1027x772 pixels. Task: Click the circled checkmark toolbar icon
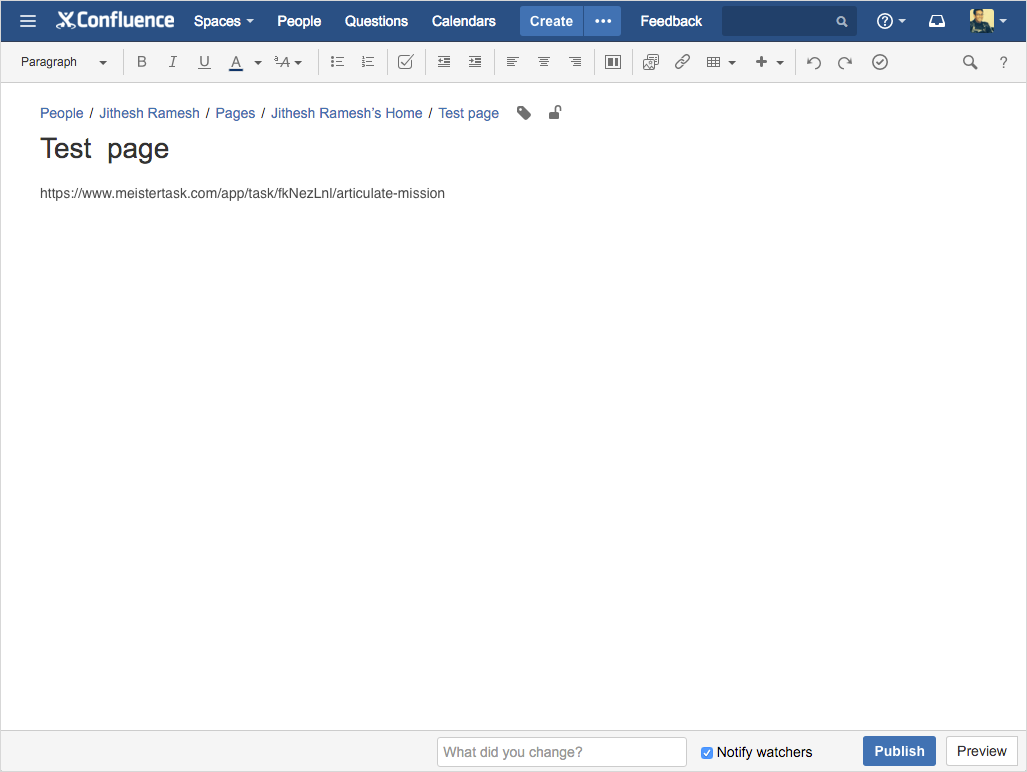pyautogui.click(x=880, y=62)
